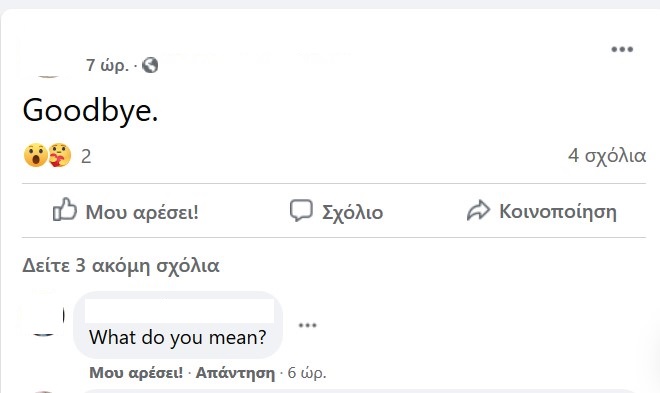The width and height of the screenshot is (660, 393).
Task: Open the 4 σχόλια comments count
Action: tap(607, 156)
